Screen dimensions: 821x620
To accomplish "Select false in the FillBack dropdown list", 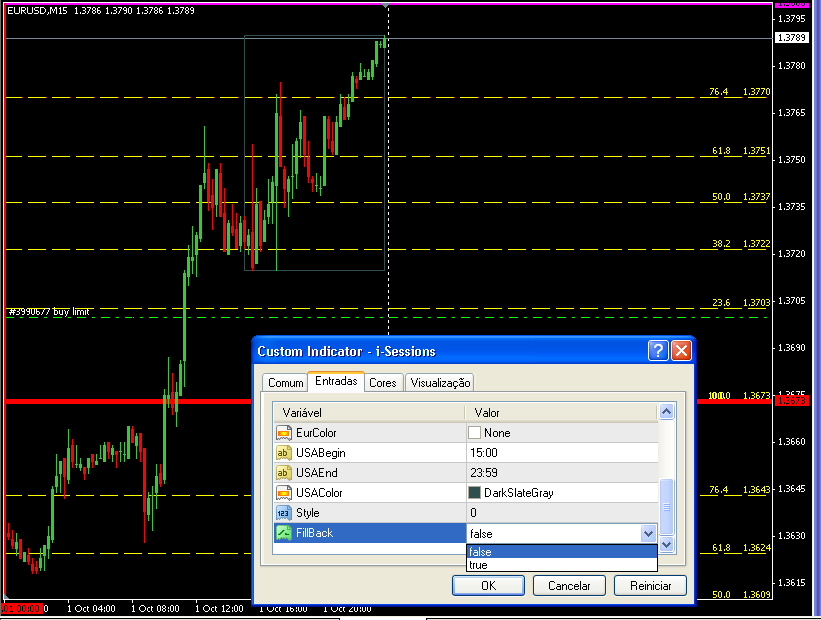I will point(561,551).
